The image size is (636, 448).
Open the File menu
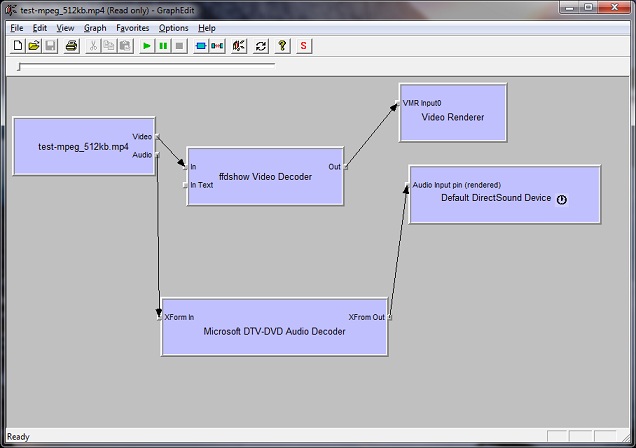[x=17, y=28]
